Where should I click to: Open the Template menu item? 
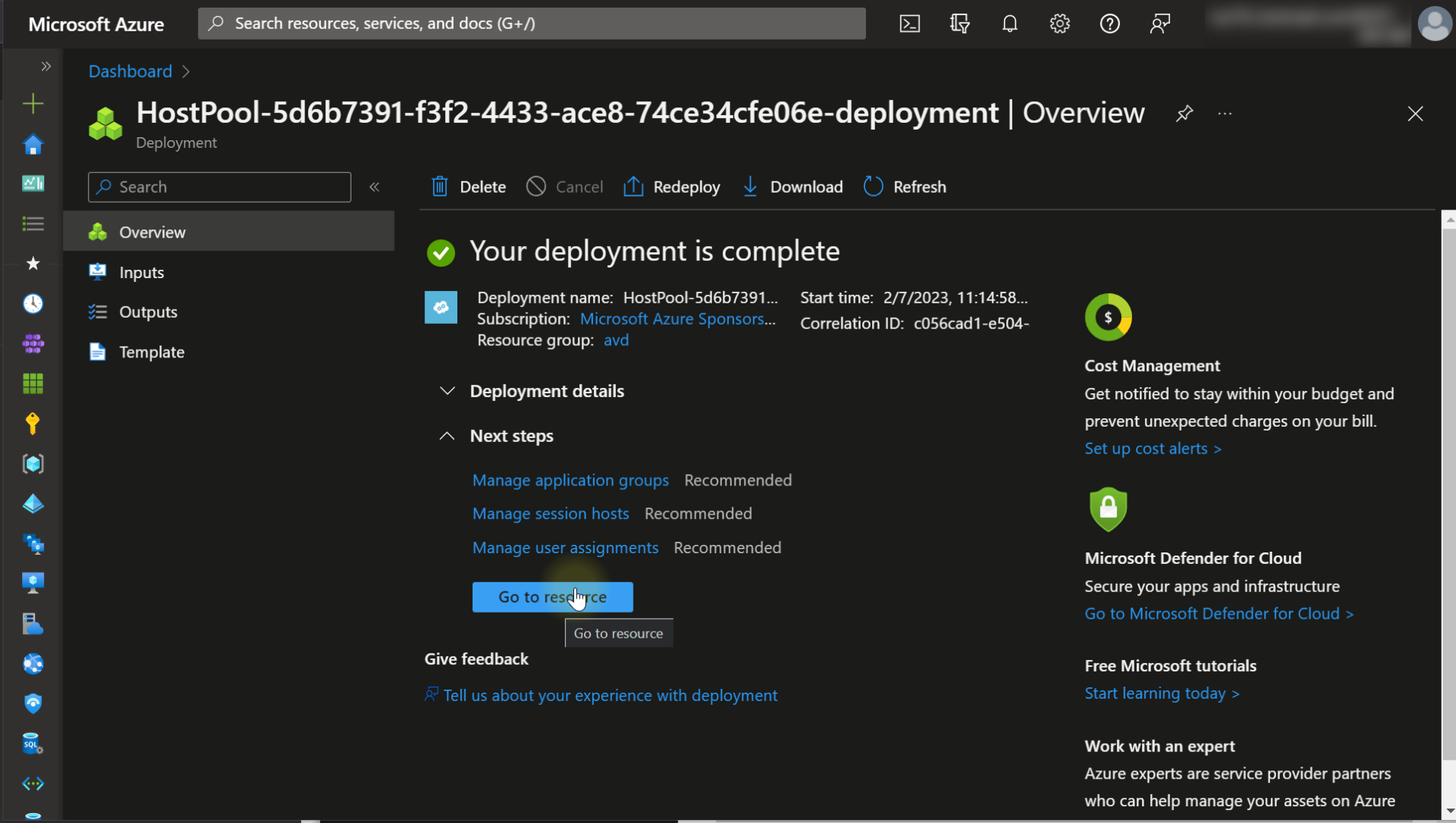pyautogui.click(x=151, y=352)
